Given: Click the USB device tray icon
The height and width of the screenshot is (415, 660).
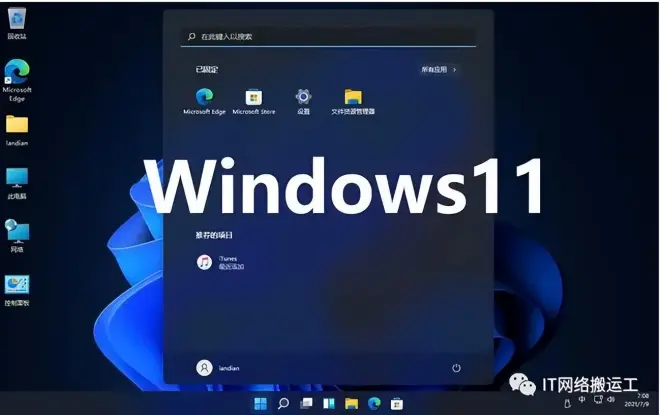Looking at the screenshot, I should point(567,403).
